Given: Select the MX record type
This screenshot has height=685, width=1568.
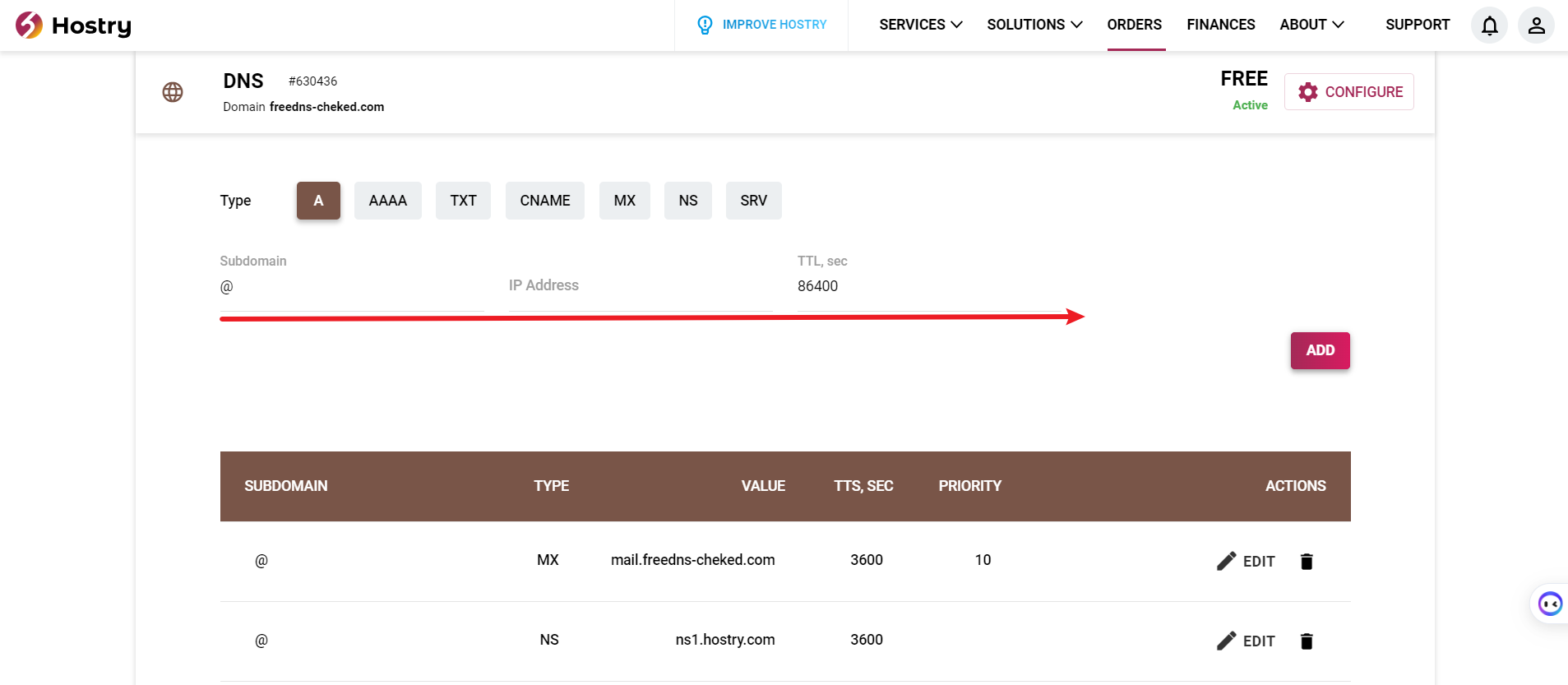Looking at the screenshot, I should pos(625,201).
